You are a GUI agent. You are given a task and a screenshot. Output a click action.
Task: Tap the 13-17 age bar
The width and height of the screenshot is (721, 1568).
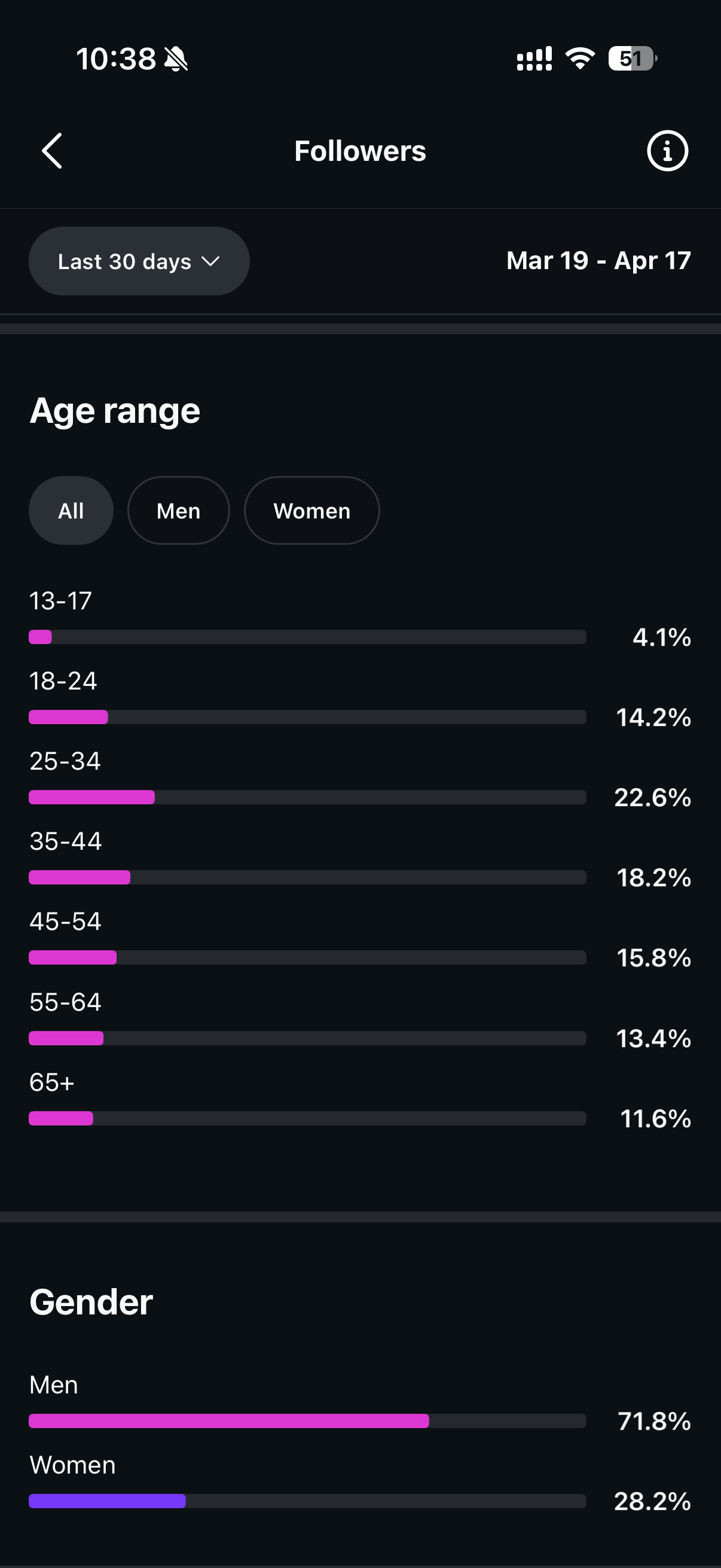307,637
